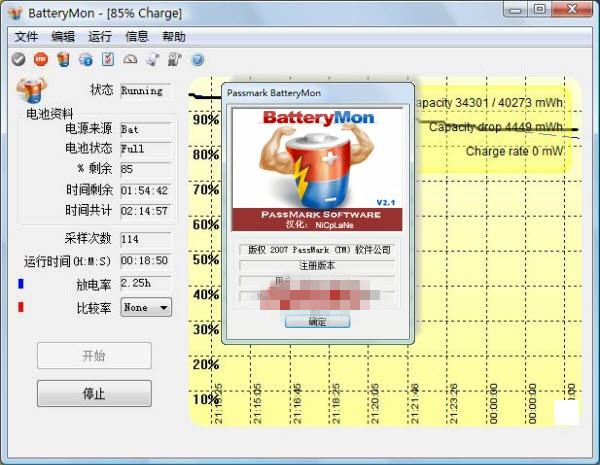Image resolution: width=600 pixels, height=465 pixels.
Task: Click the blue 放电率 color marker
Action: tap(21, 284)
